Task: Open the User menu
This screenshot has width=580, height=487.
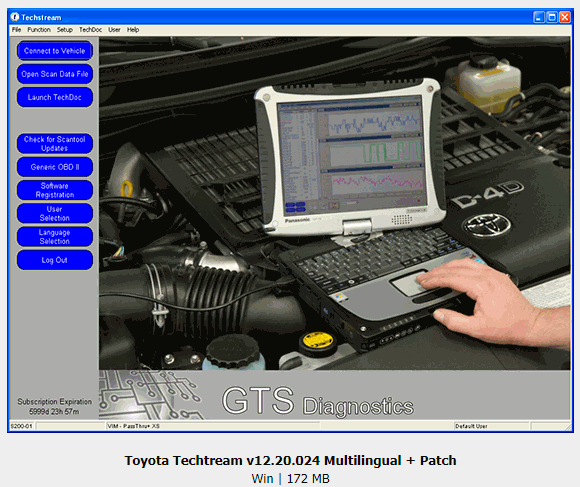Action: point(114,30)
